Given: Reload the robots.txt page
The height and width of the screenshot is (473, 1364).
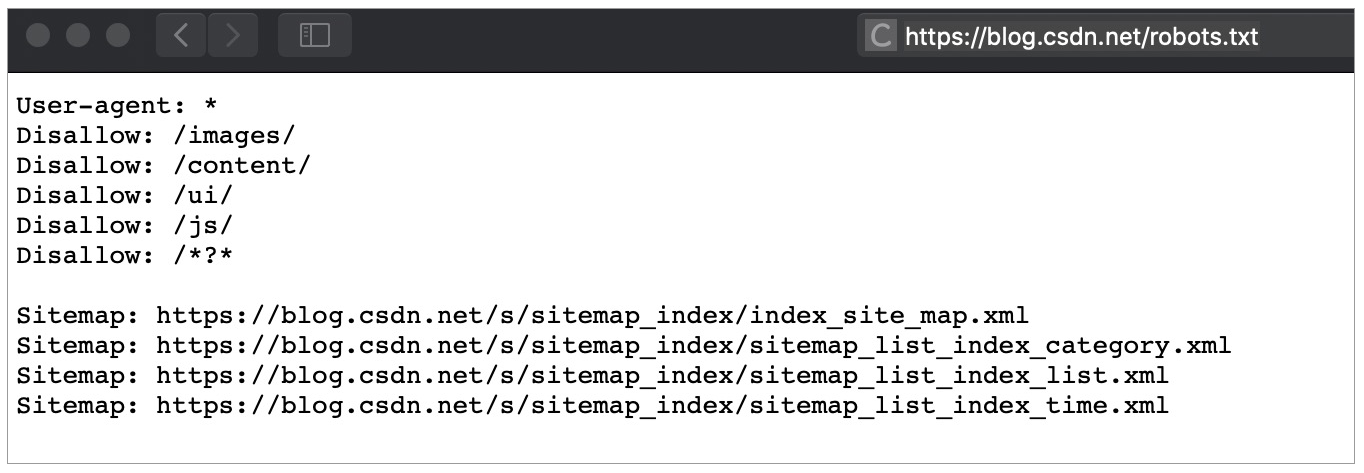Looking at the screenshot, I should 880,37.
